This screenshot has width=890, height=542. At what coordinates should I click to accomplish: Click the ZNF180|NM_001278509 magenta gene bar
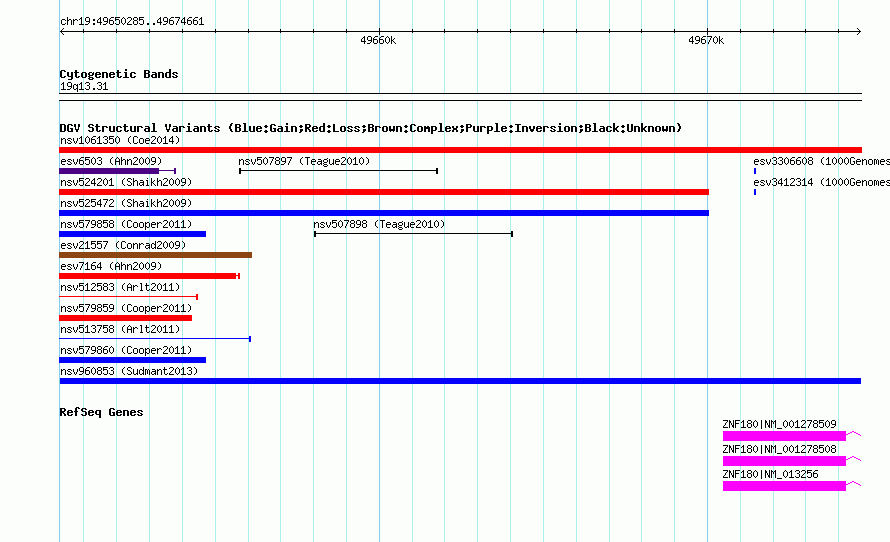784,436
